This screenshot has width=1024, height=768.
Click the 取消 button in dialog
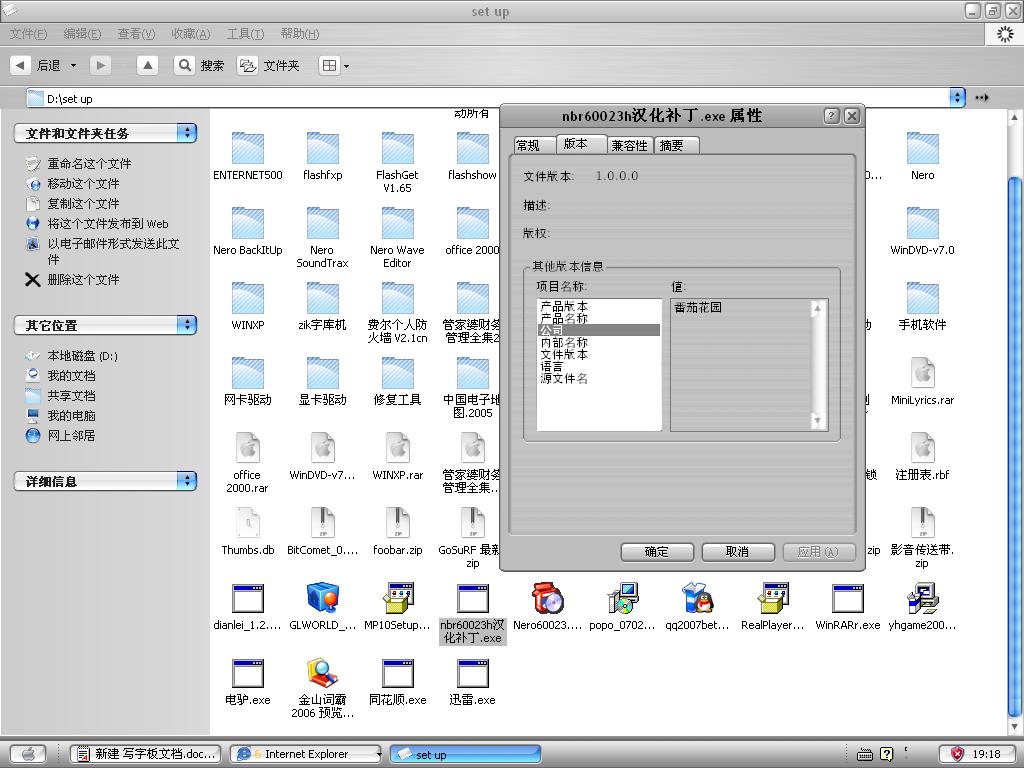coord(738,552)
